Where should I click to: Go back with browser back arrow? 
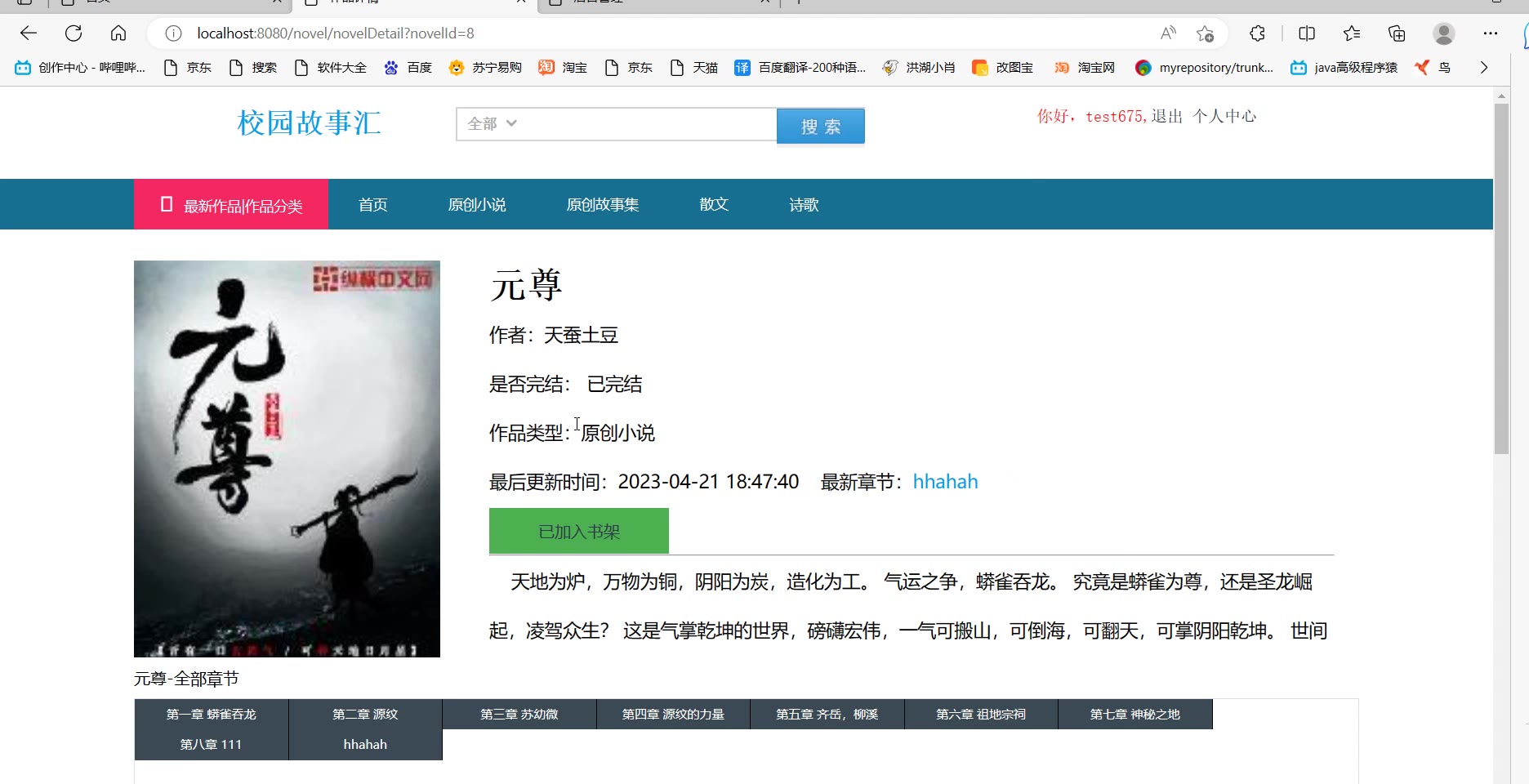pyautogui.click(x=29, y=33)
